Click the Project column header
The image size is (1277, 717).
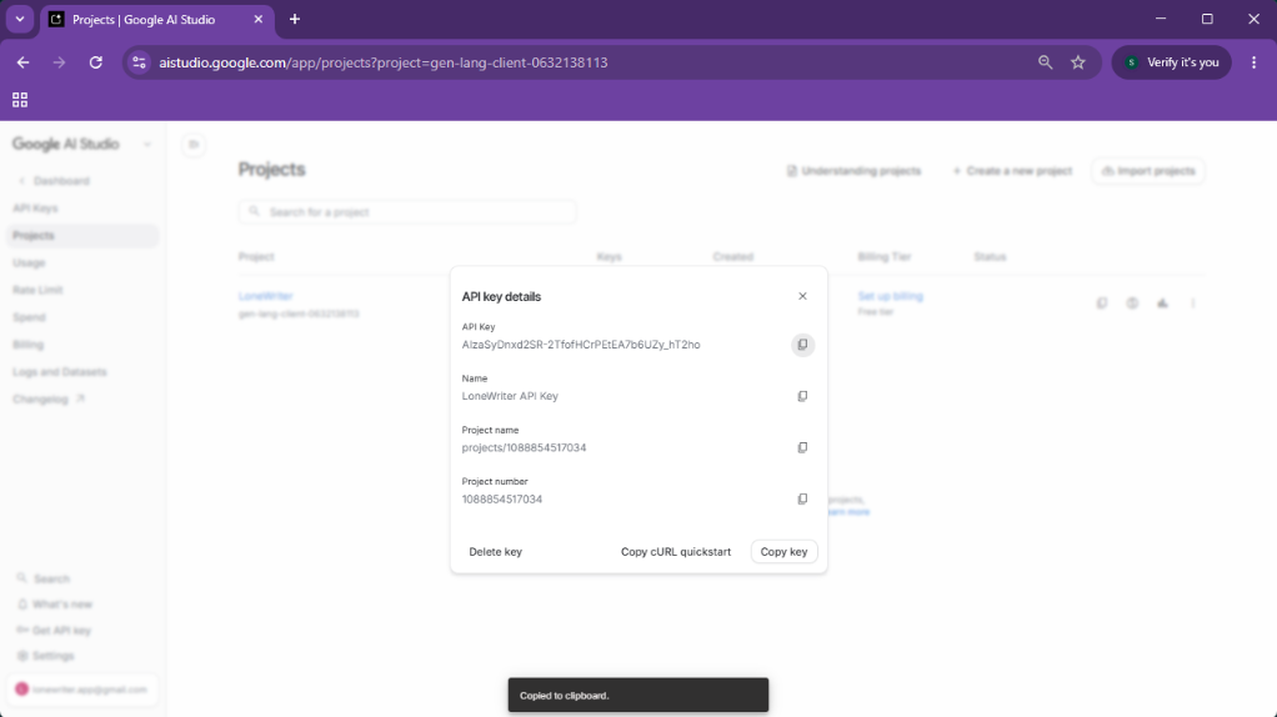256,257
